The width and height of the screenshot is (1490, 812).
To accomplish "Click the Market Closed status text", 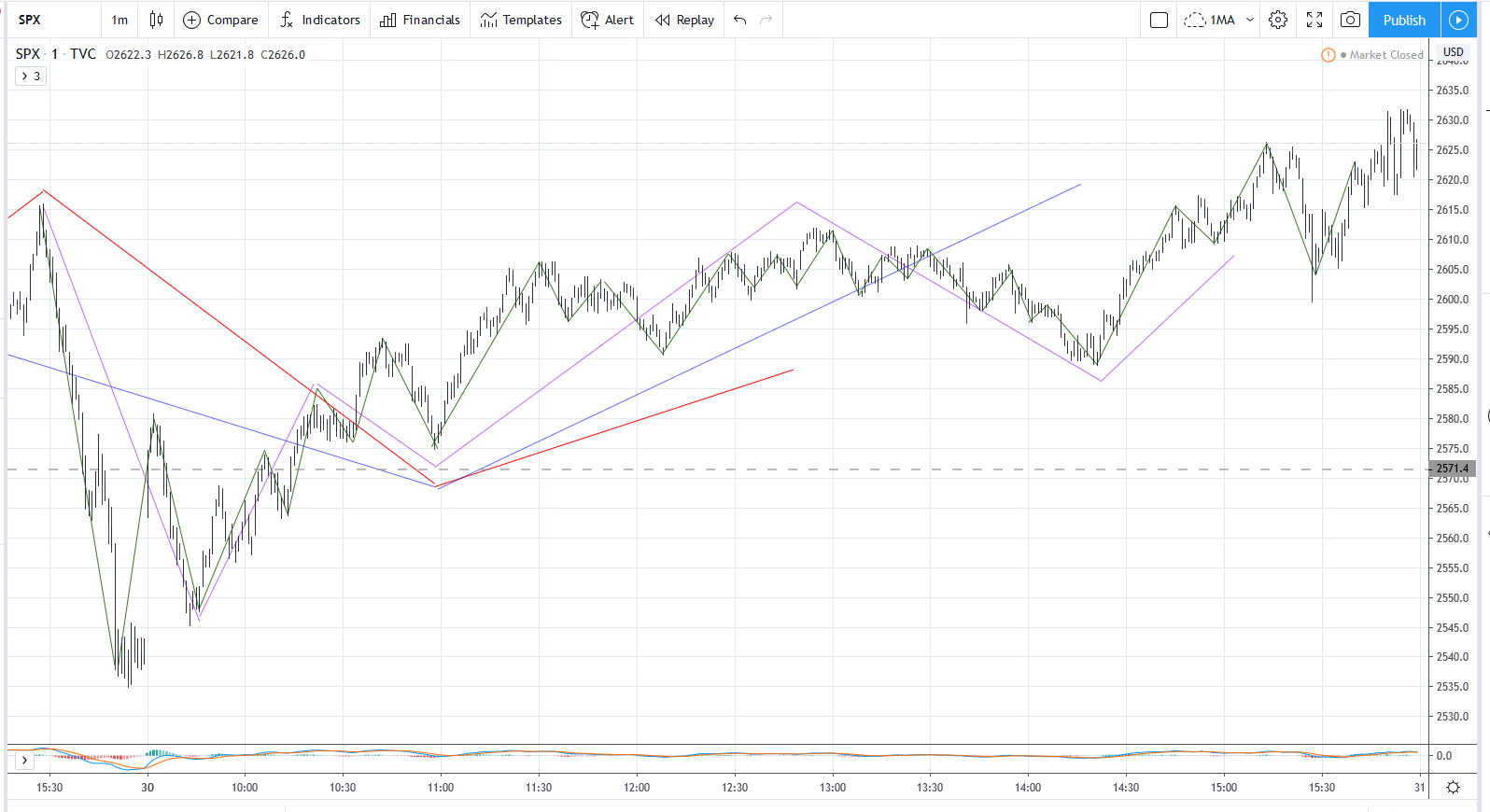I will click(x=1386, y=55).
